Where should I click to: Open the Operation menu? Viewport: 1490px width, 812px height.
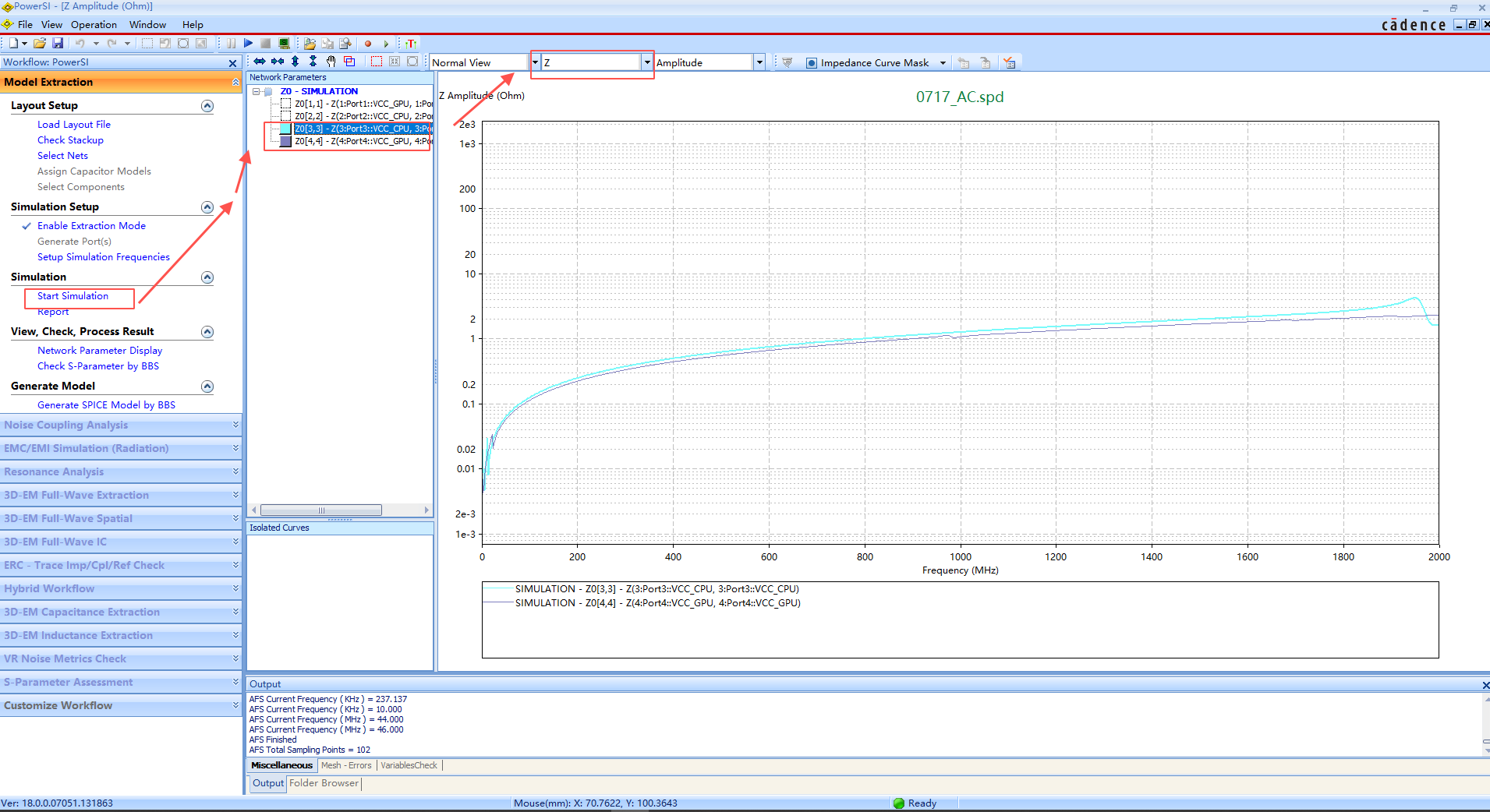click(x=94, y=25)
